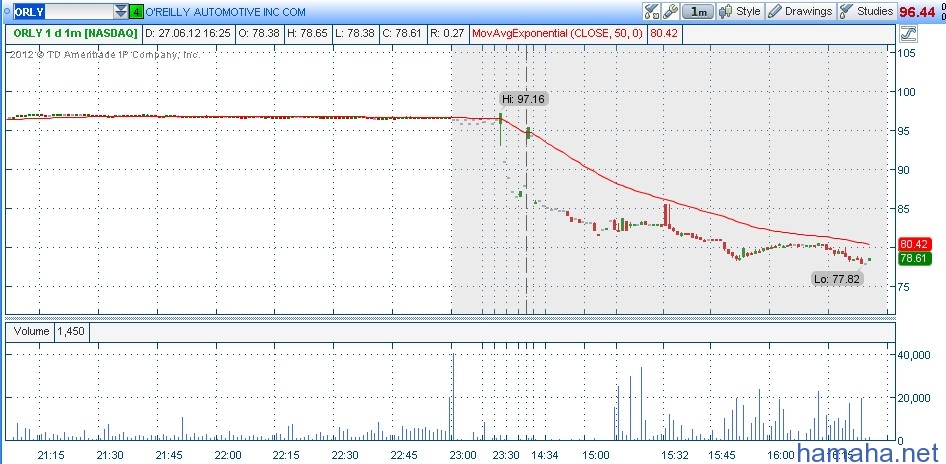The width and height of the screenshot is (946, 464).
Task: Click the curve icon above the price axis
Action: [x=908, y=34]
